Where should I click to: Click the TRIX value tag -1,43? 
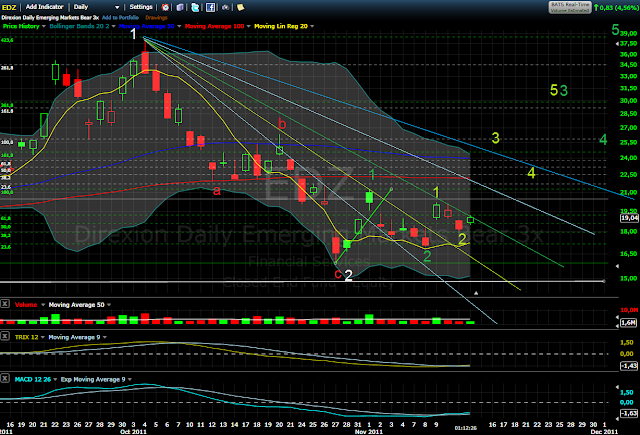pos(629,366)
